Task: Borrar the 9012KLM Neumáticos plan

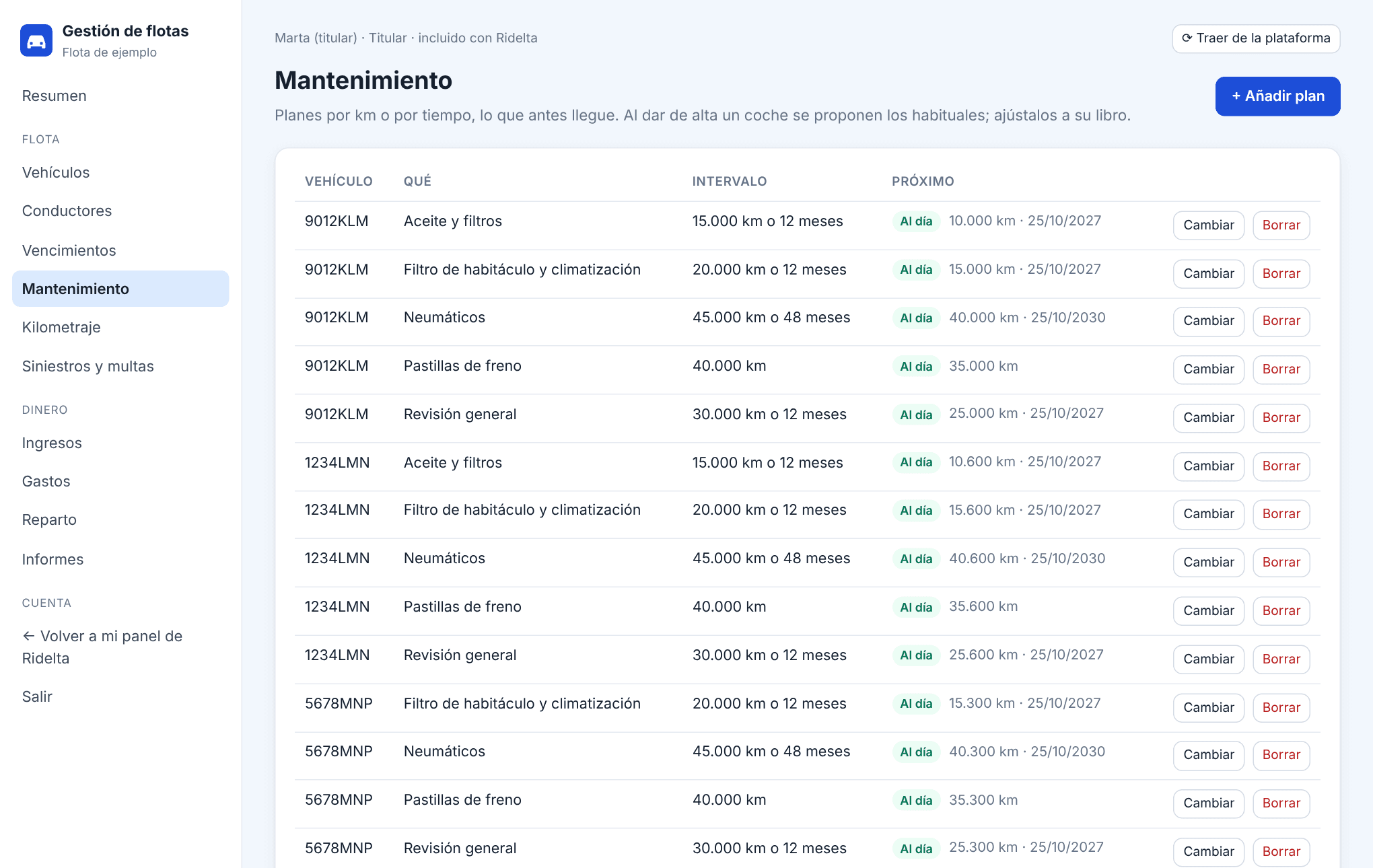Action: click(x=1281, y=321)
